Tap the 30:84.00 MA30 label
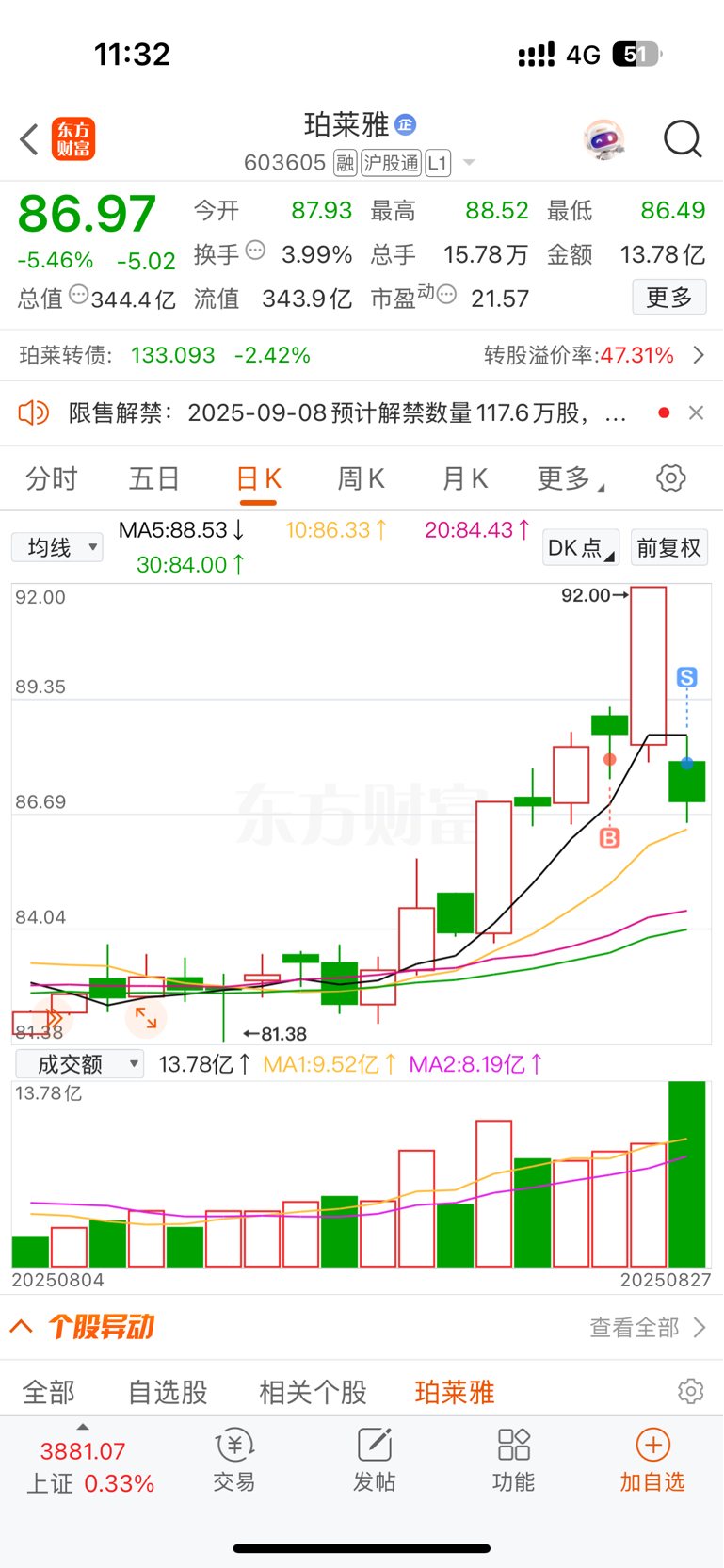This screenshot has width=724, height=1568. pos(191,564)
